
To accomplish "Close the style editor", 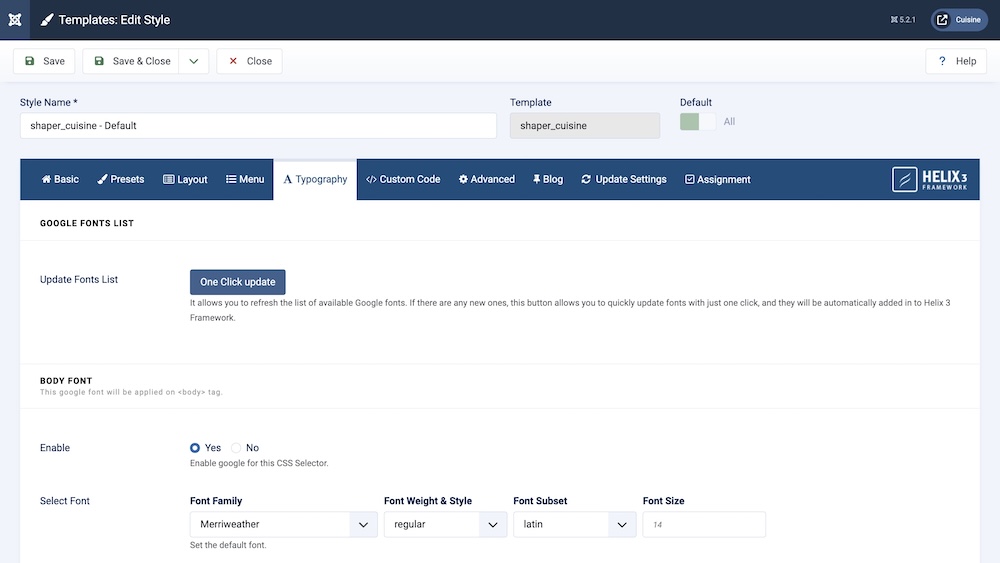I will (x=249, y=61).
